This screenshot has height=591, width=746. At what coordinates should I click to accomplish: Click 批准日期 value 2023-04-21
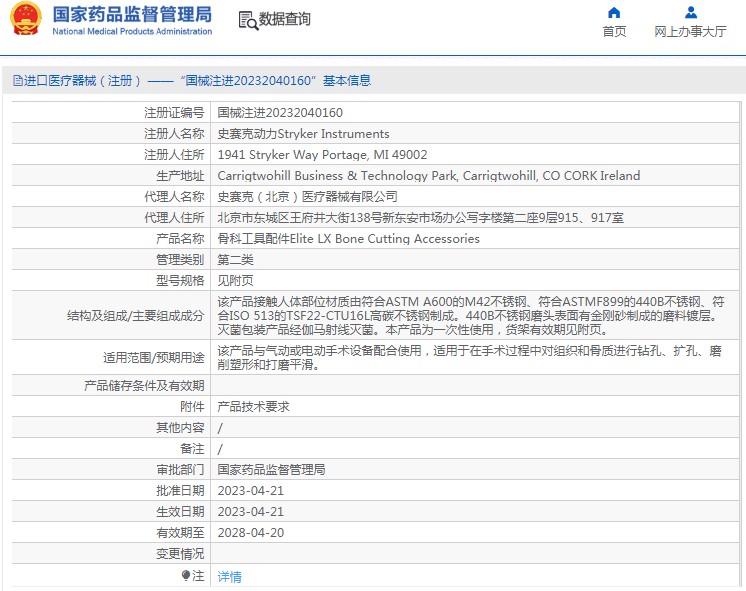coord(251,490)
